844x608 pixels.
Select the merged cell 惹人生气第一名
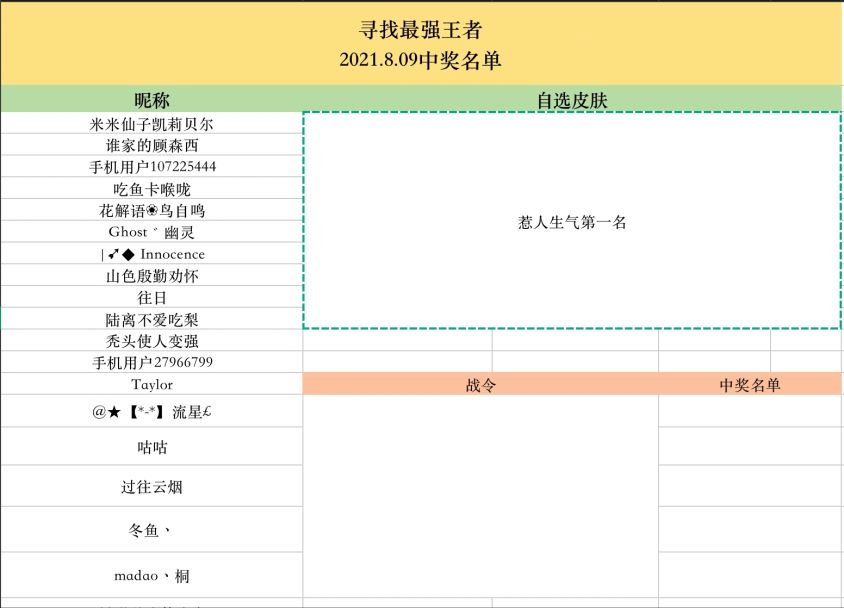point(572,222)
